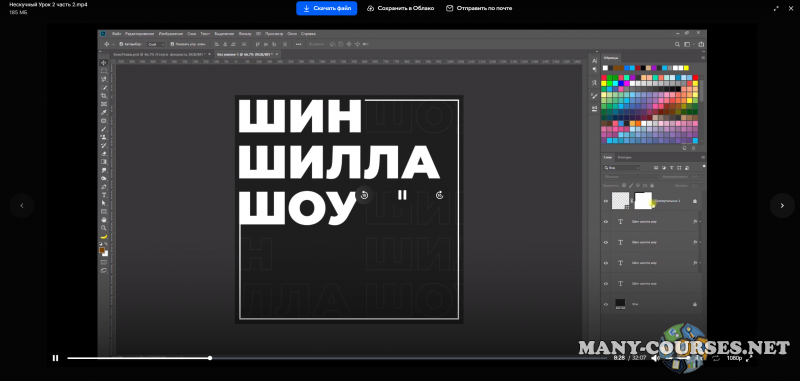800x381 pixels.
Task: Open the playback speed selector
Action: (x=700, y=358)
